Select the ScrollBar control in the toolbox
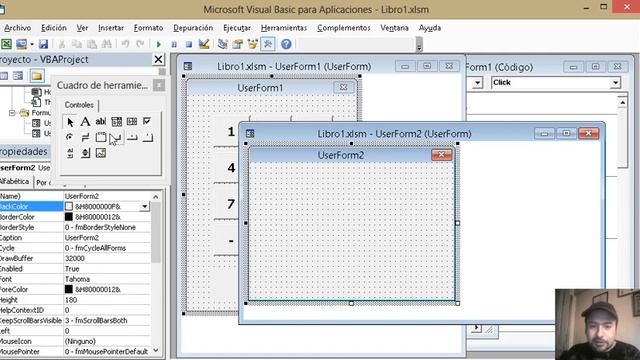The image size is (640, 360). tap(69, 153)
